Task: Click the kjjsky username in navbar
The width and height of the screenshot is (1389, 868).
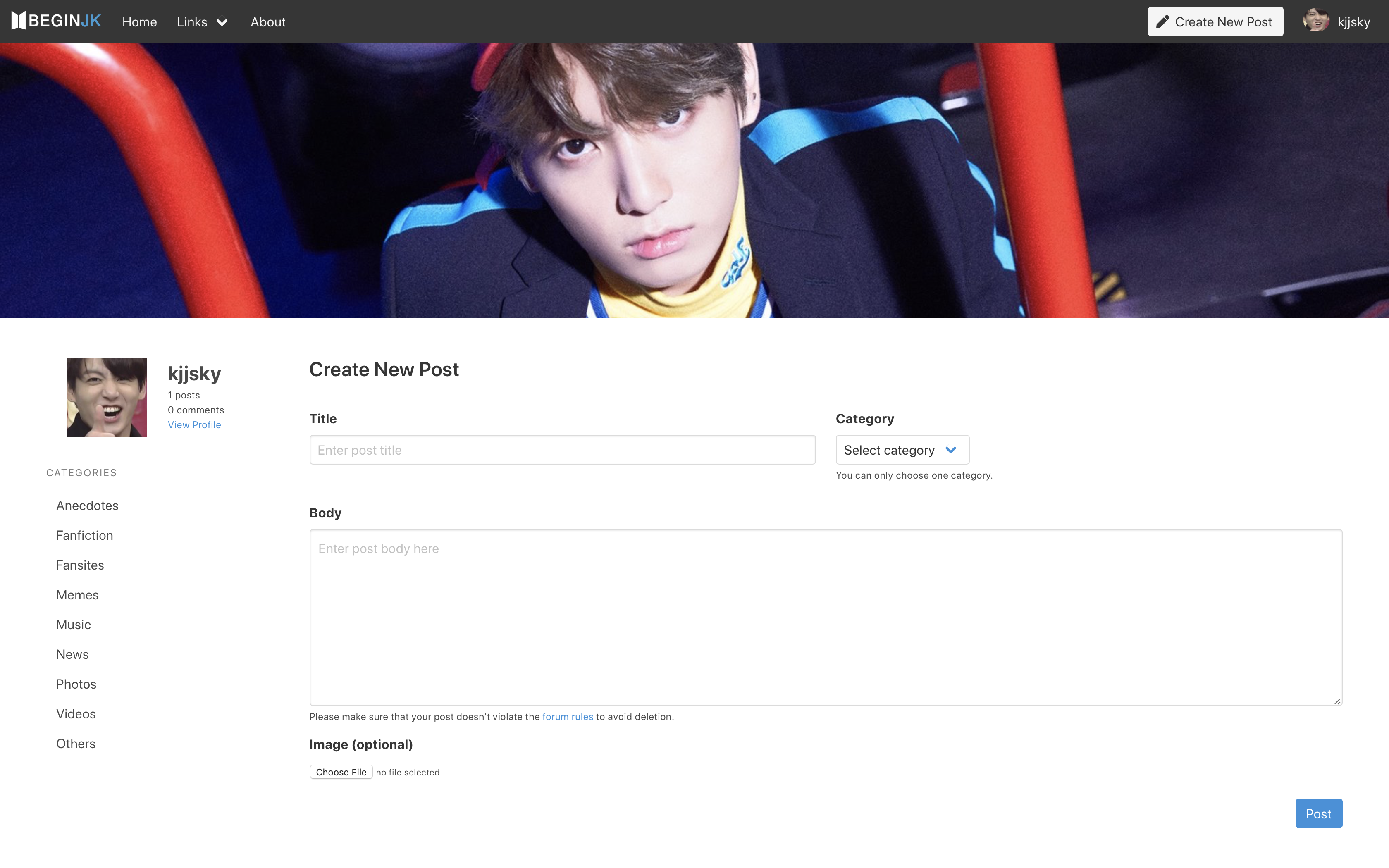Action: pyautogui.click(x=1353, y=22)
